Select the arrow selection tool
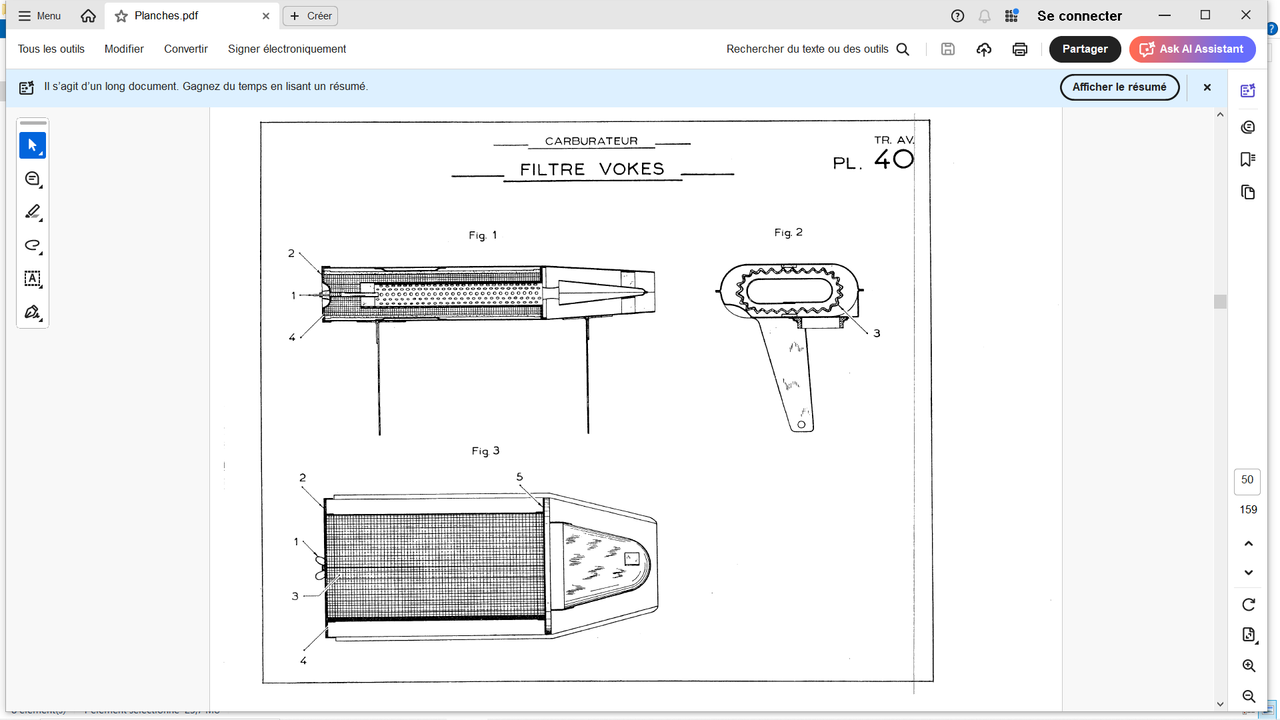Screen dimensions: 1280x720 pos(32,145)
